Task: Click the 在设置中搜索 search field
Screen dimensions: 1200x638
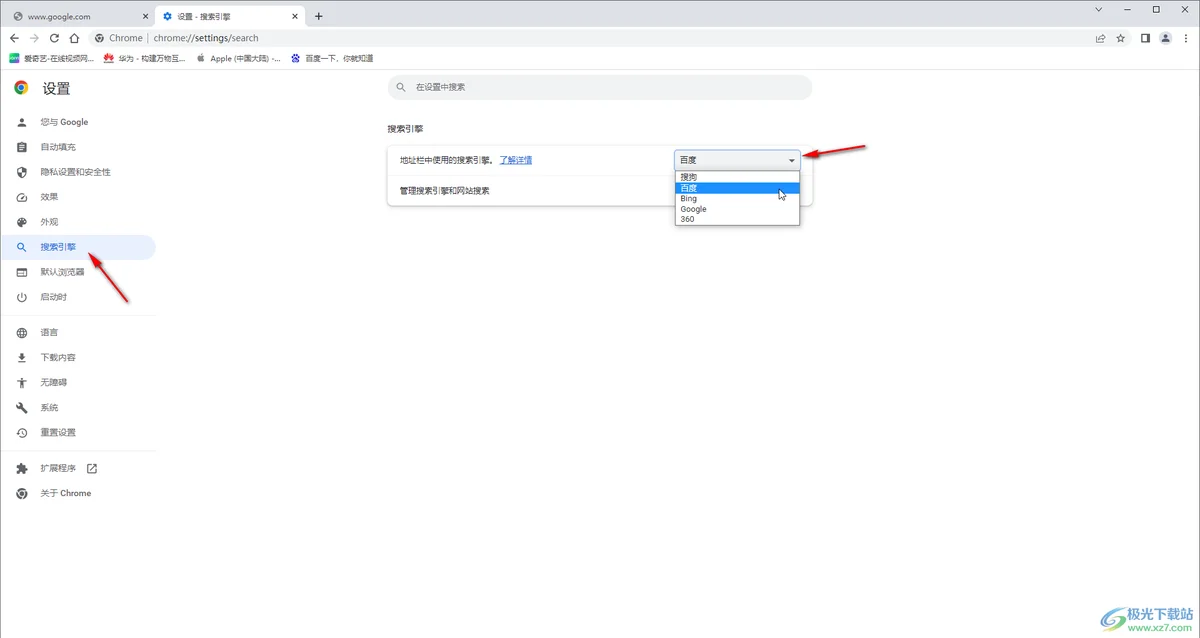Action: coord(600,88)
